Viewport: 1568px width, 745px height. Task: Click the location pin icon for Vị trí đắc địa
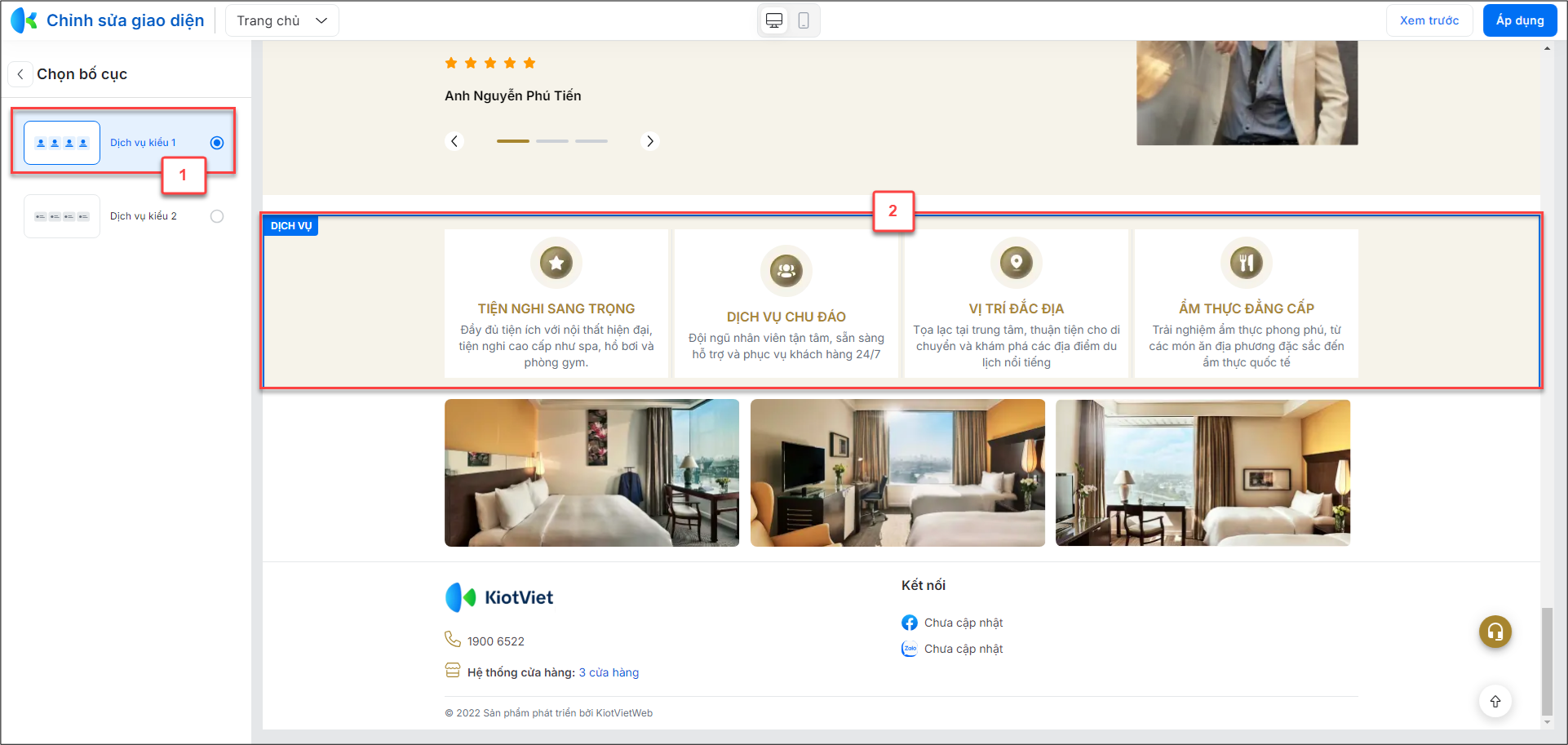[1017, 263]
